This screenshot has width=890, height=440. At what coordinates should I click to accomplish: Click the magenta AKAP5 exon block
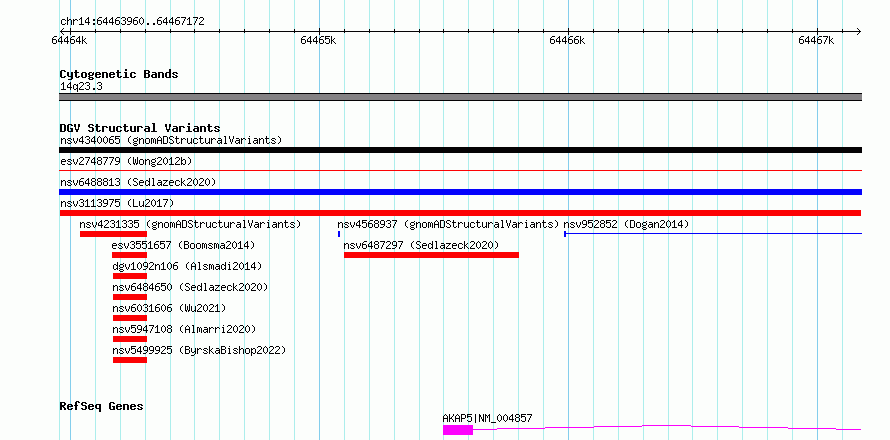click(457, 430)
